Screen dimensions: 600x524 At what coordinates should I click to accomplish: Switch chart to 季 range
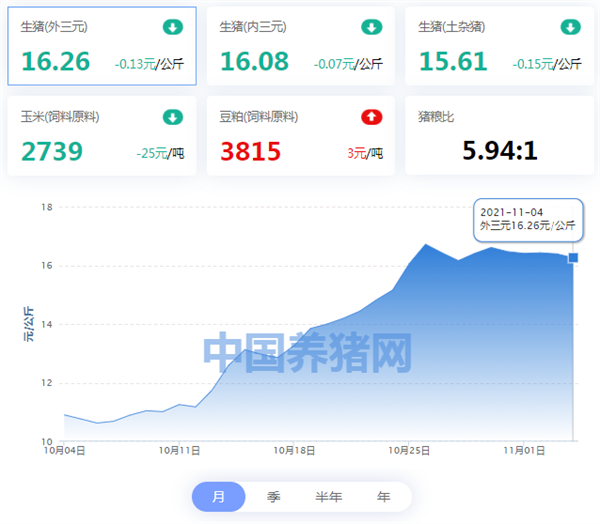[x=273, y=496]
